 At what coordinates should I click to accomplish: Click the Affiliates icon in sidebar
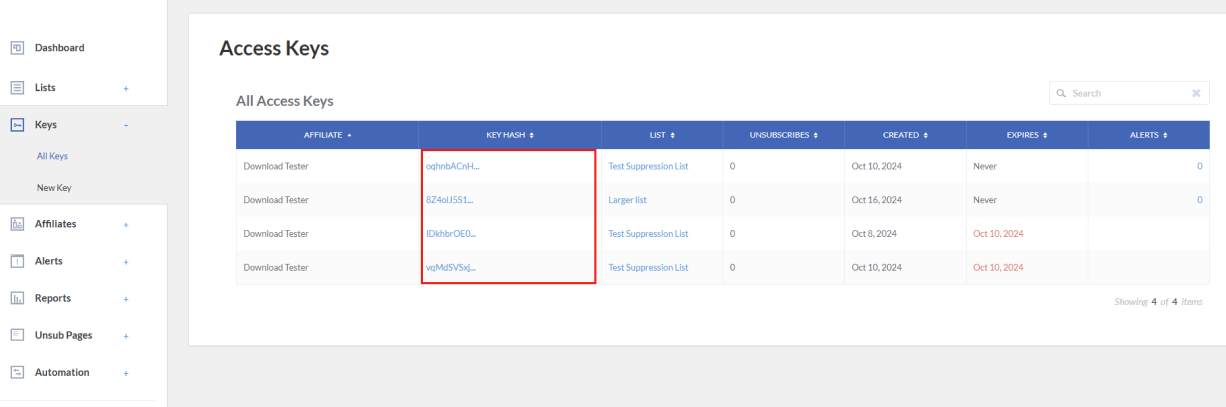click(x=17, y=224)
